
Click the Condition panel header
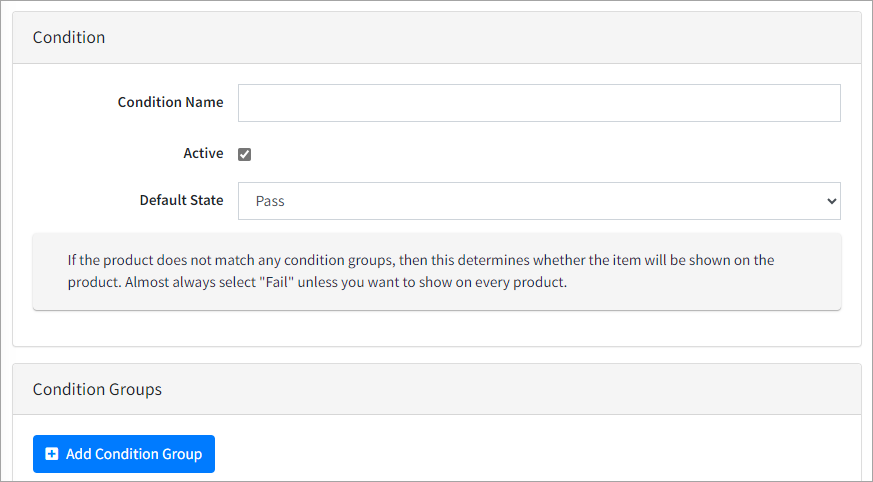tap(436, 38)
